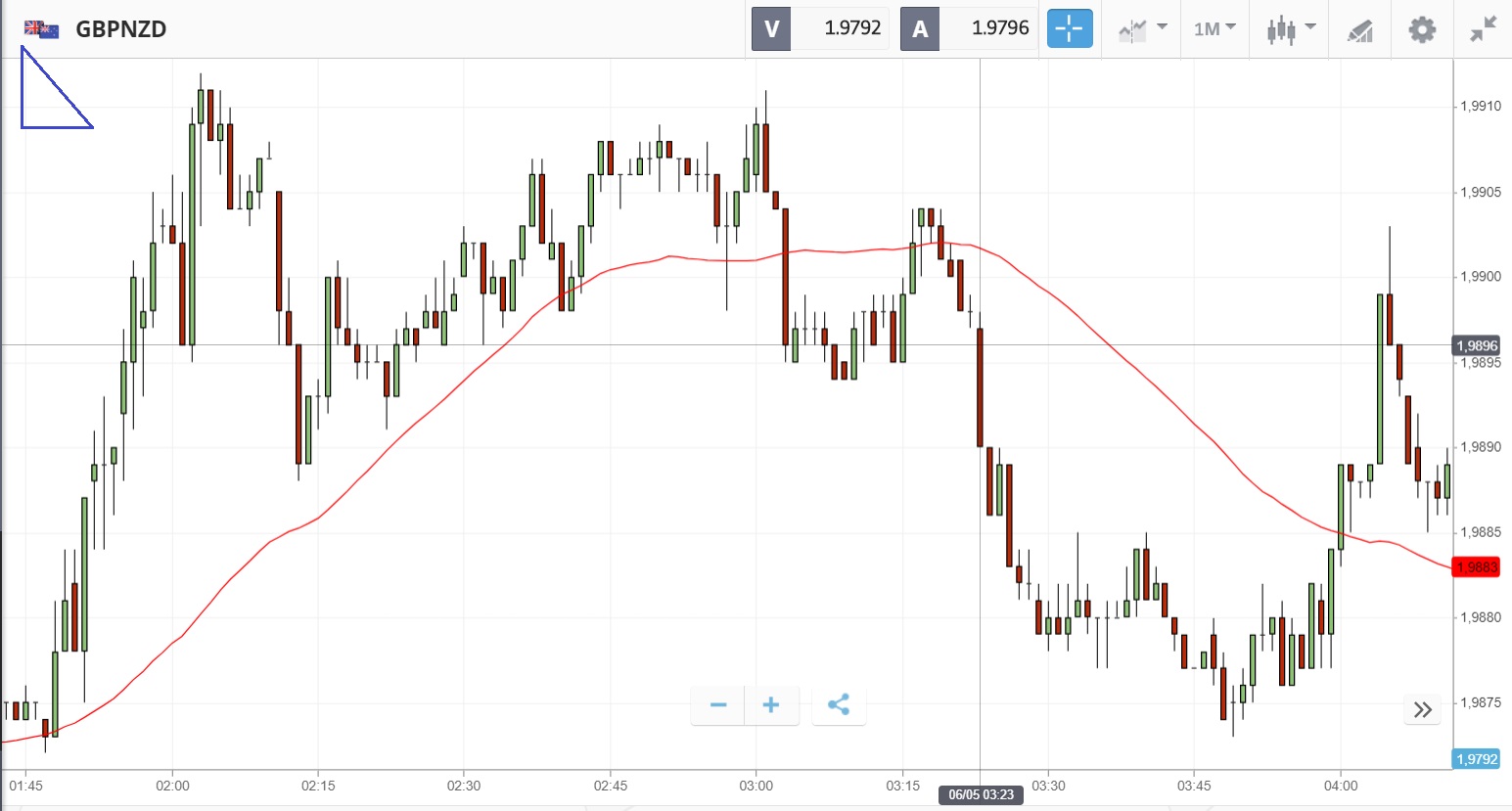Click the 1.9896 crosshair price label

click(x=1476, y=345)
